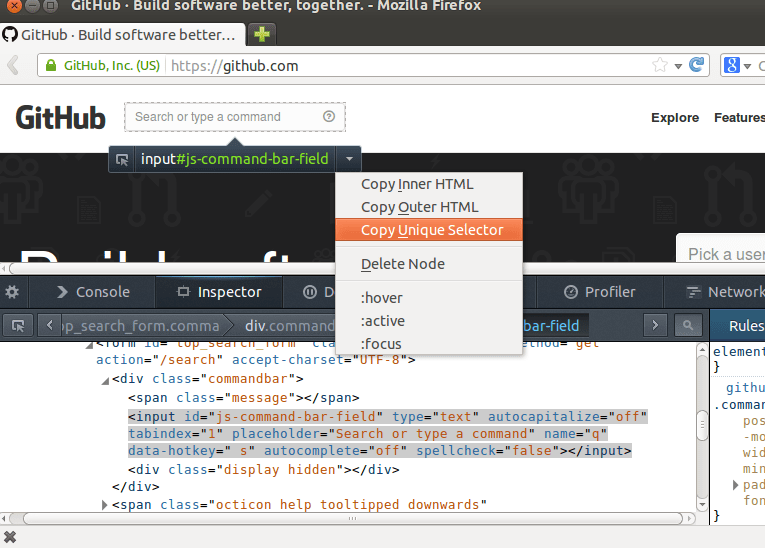The height and width of the screenshot is (548, 765).
Task: Click the div.commandbar breadcrumb
Action: 289,325
